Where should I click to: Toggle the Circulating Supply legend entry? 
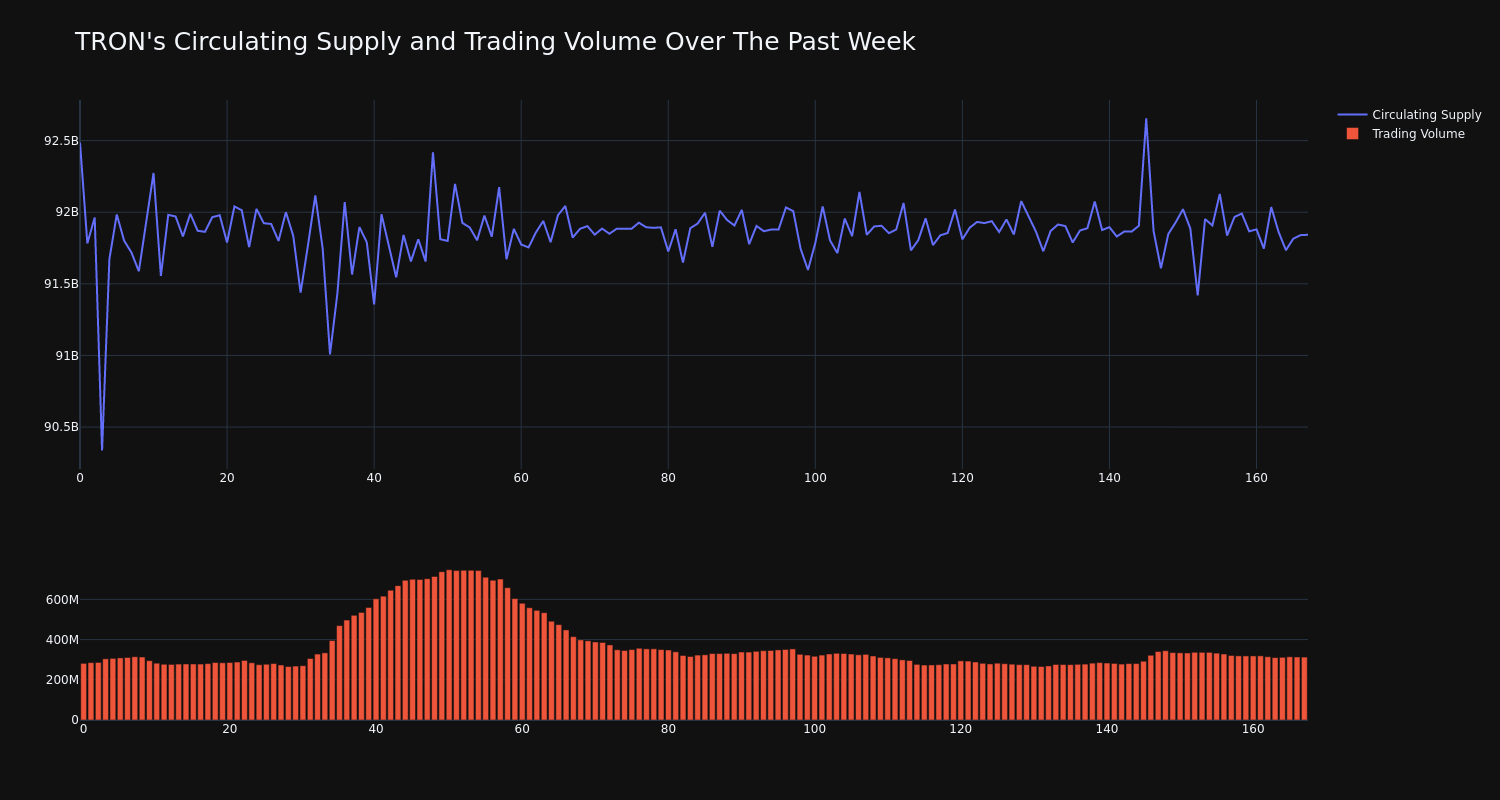pyautogui.click(x=1409, y=115)
